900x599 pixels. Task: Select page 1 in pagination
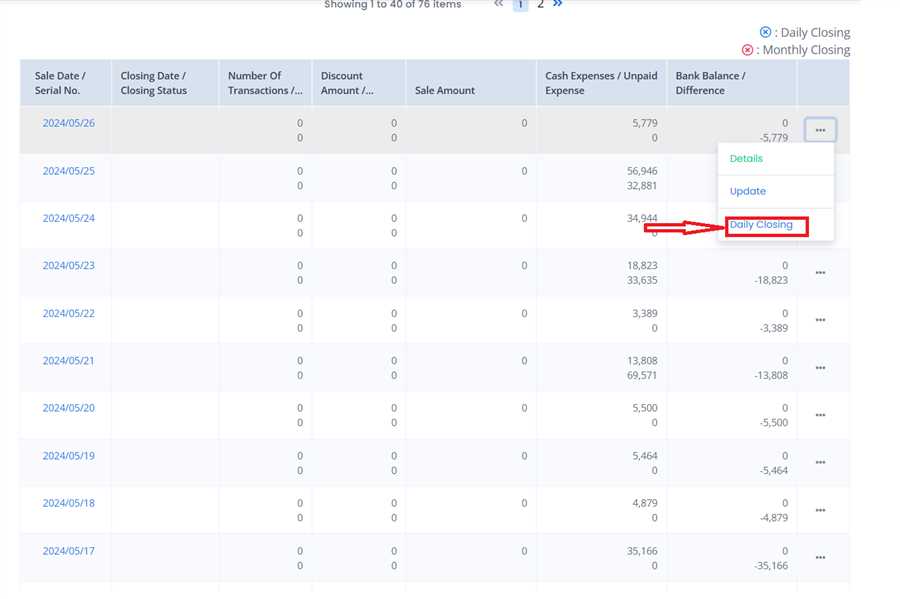(520, 5)
